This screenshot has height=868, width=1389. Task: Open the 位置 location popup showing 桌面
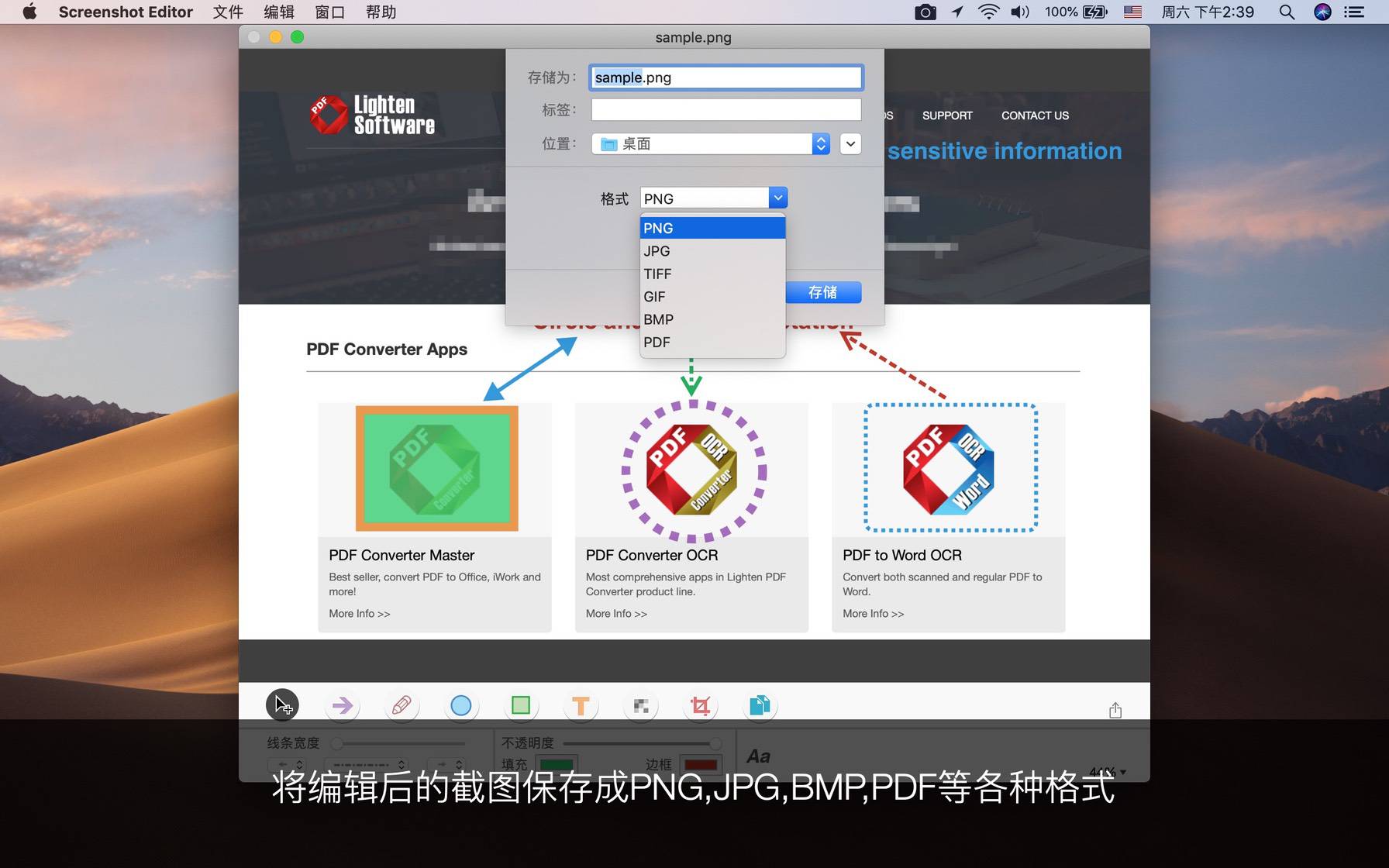711,143
